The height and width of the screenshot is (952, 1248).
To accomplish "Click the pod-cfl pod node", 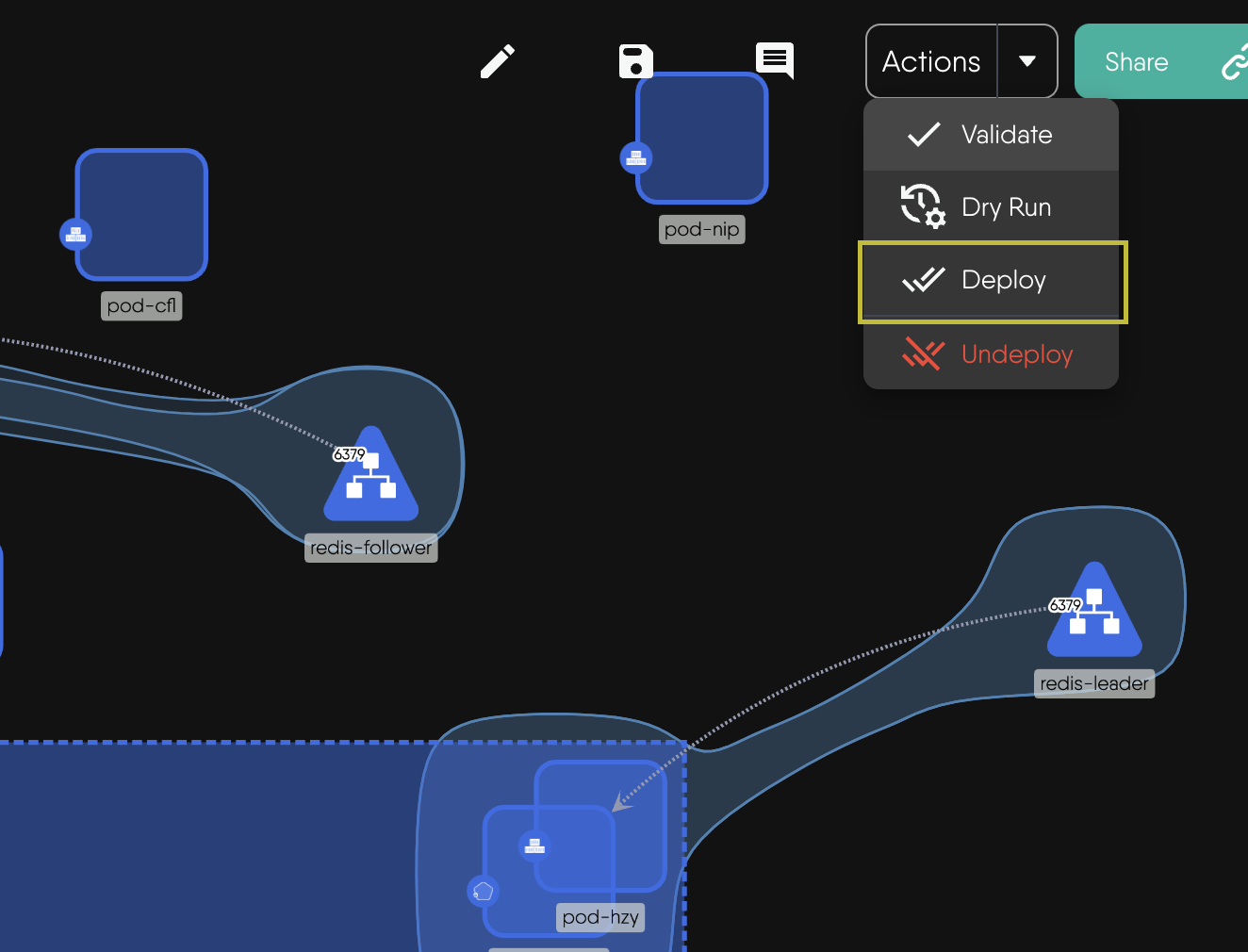I will pos(141,215).
